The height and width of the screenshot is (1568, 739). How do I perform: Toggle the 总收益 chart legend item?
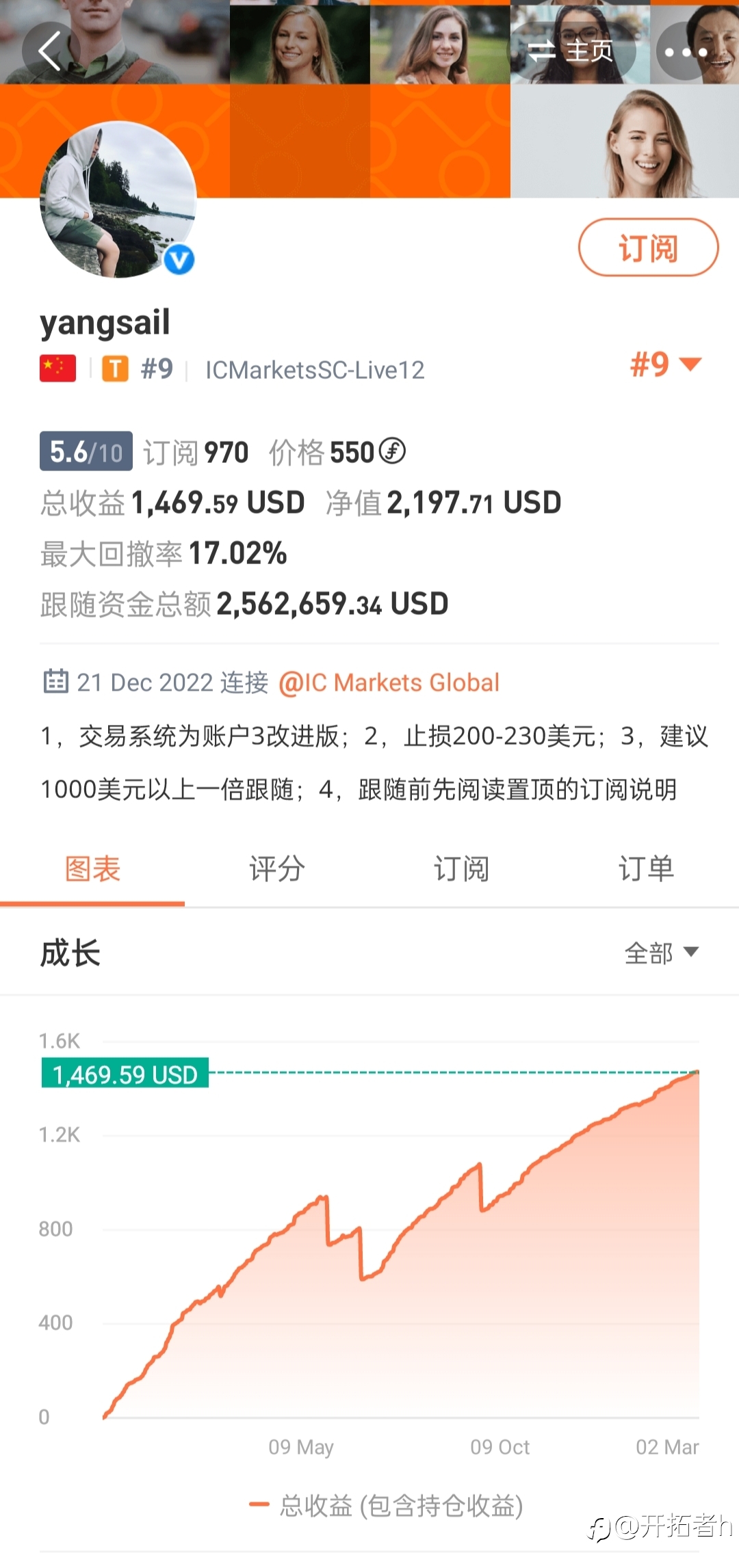387,1505
